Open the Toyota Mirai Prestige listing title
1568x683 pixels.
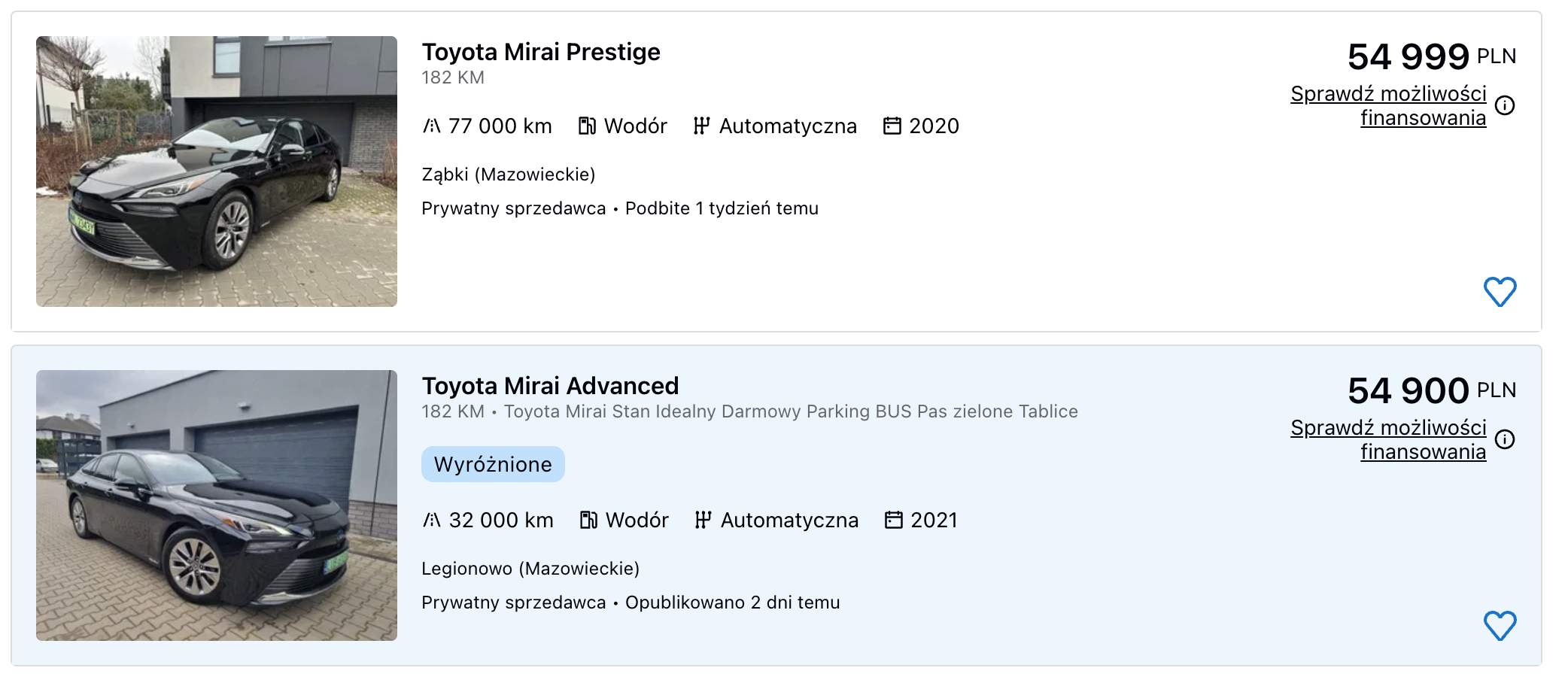coord(540,52)
